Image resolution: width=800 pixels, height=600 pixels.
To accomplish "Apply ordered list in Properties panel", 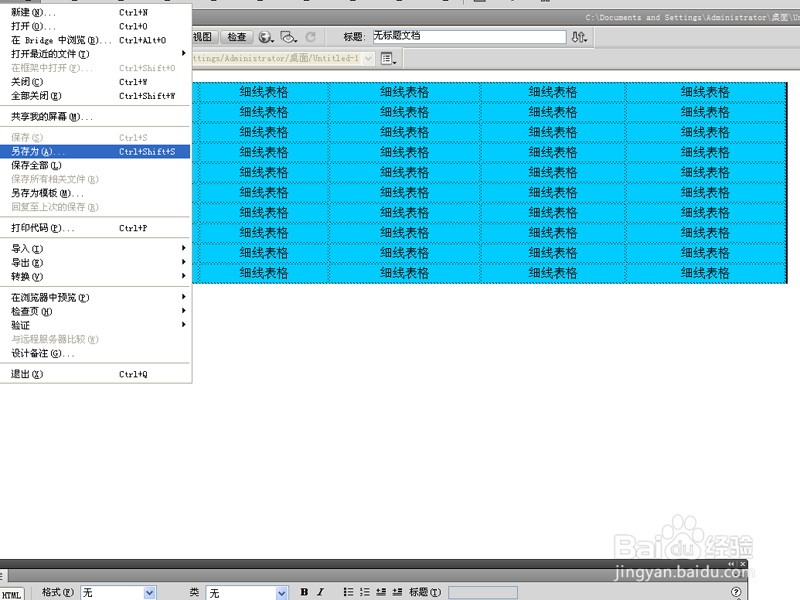I will pyautogui.click(x=364, y=592).
